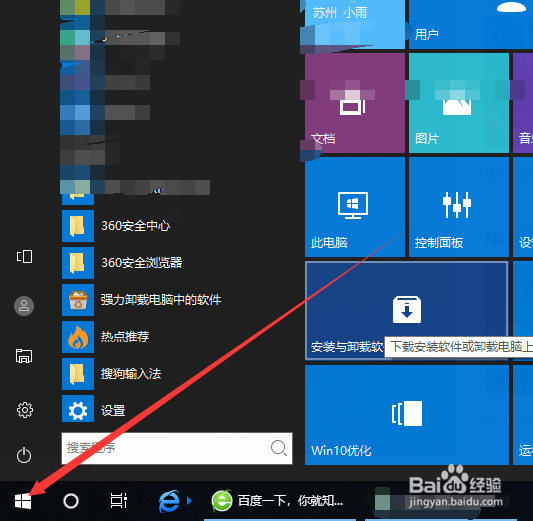Click the orange uninstaller box icon

click(78, 300)
